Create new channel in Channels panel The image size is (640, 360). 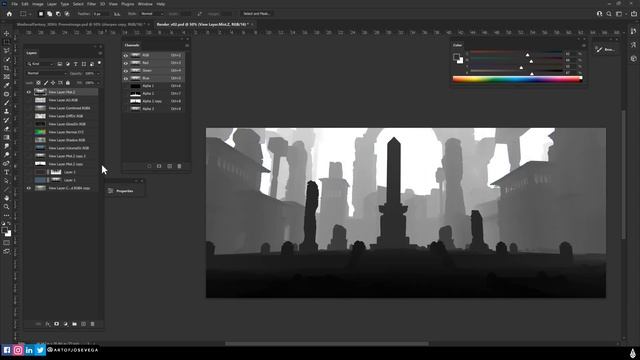coord(169,166)
